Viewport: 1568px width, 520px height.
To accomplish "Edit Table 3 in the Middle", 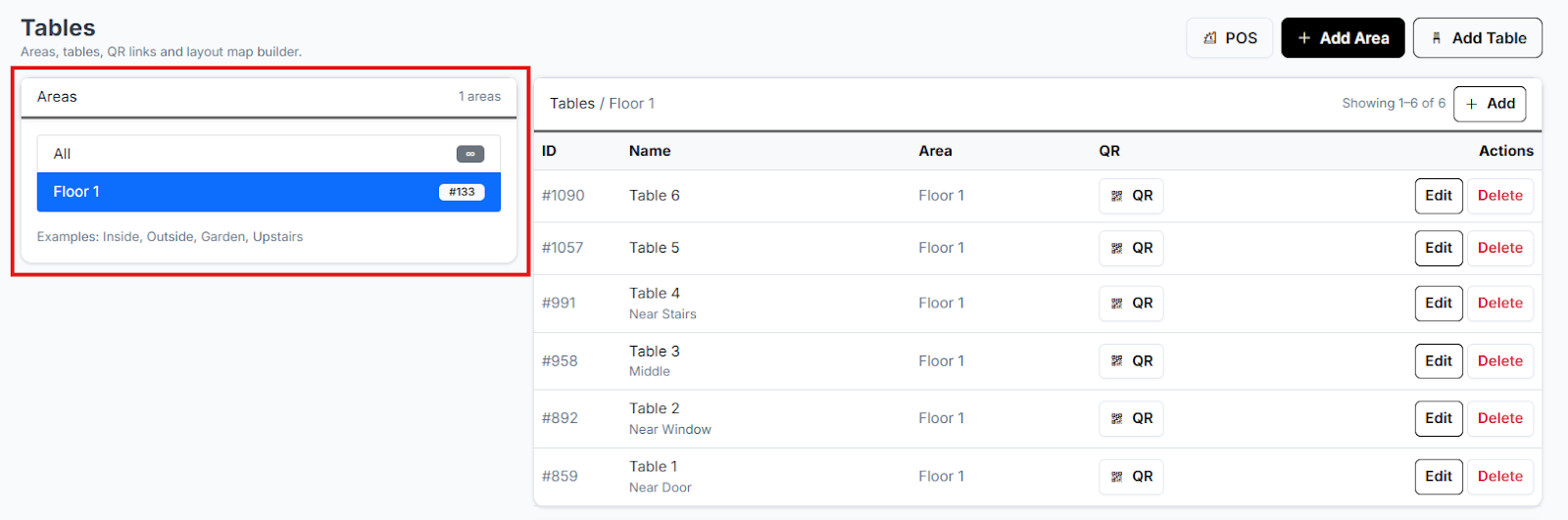I will point(1438,361).
